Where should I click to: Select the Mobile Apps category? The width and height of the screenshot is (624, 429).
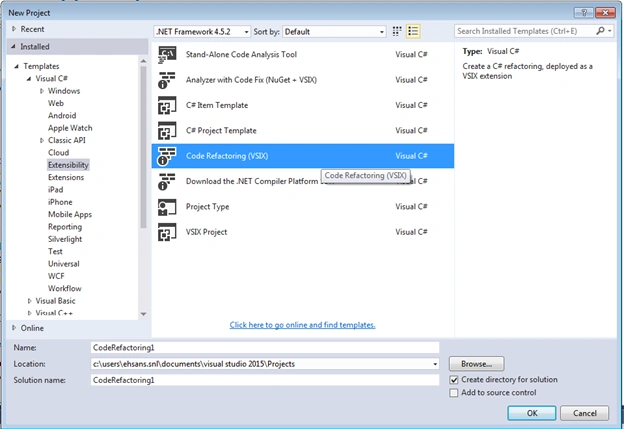(70, 214)
